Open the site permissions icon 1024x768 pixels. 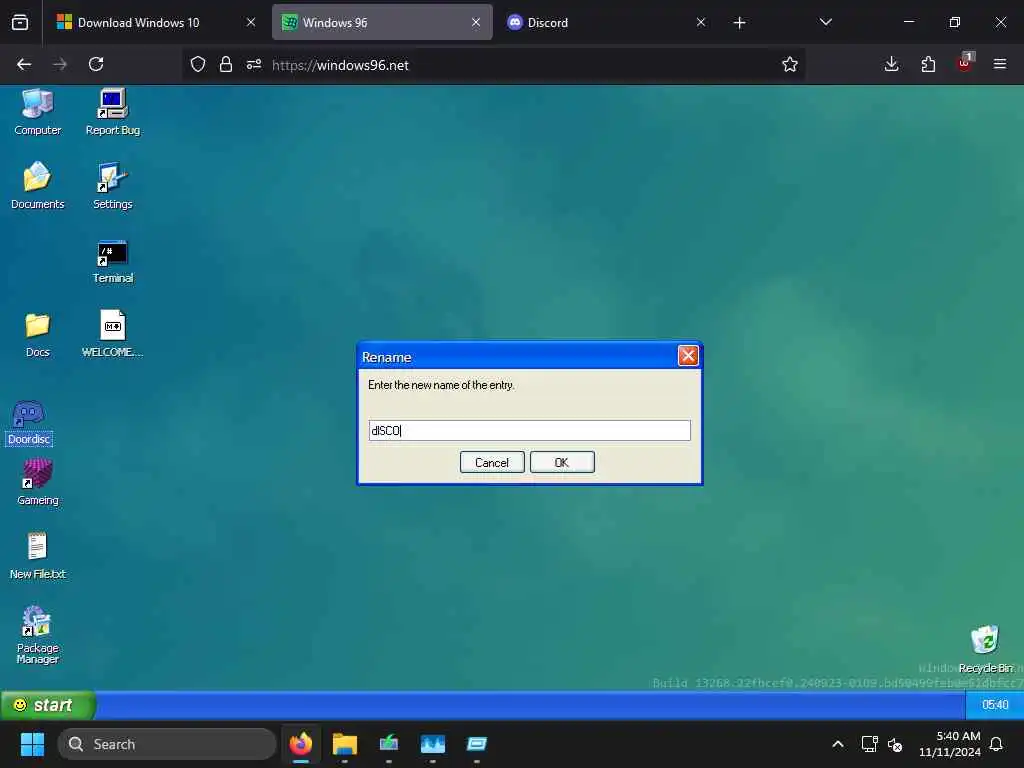pos(254,64)
